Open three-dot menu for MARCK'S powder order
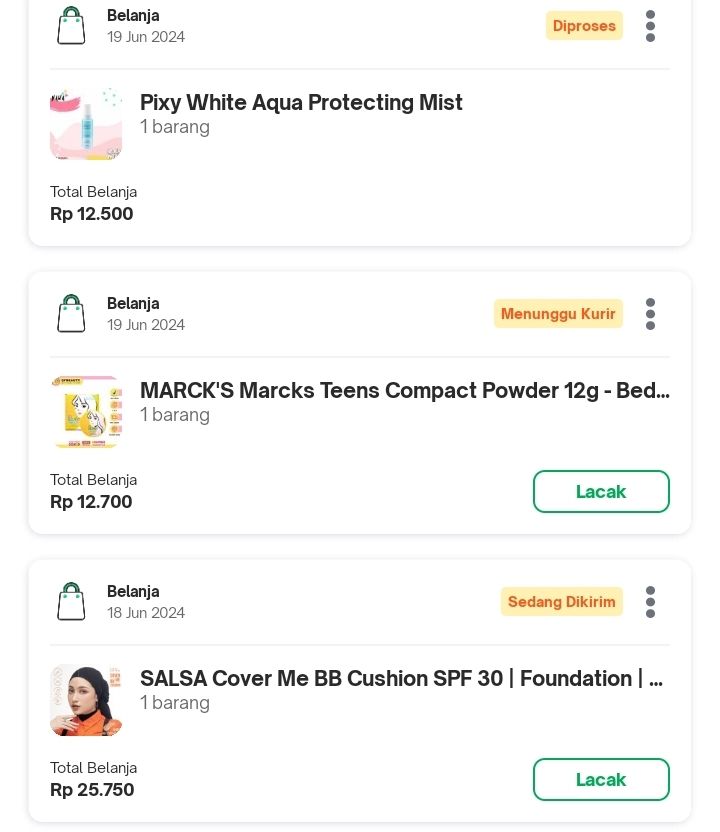This screenshot has height=832, width=720. point(650,314)
